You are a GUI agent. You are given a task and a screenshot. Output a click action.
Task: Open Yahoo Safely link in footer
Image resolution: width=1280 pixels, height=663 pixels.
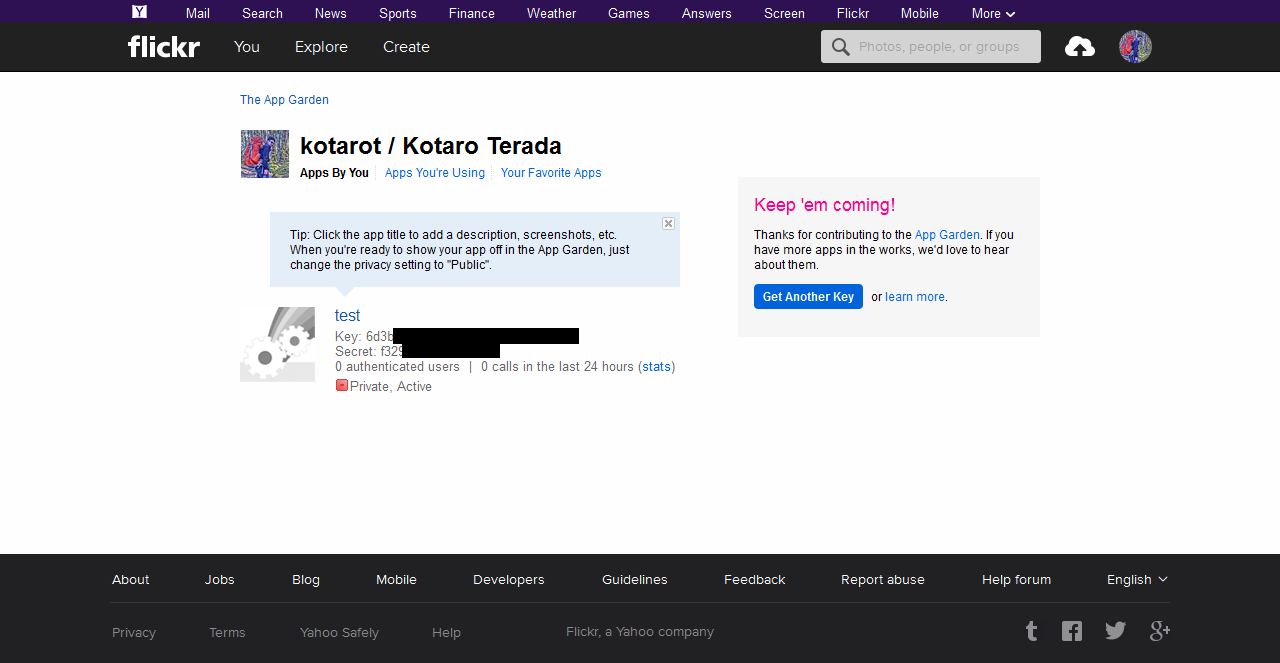click(x=339, y=632)
